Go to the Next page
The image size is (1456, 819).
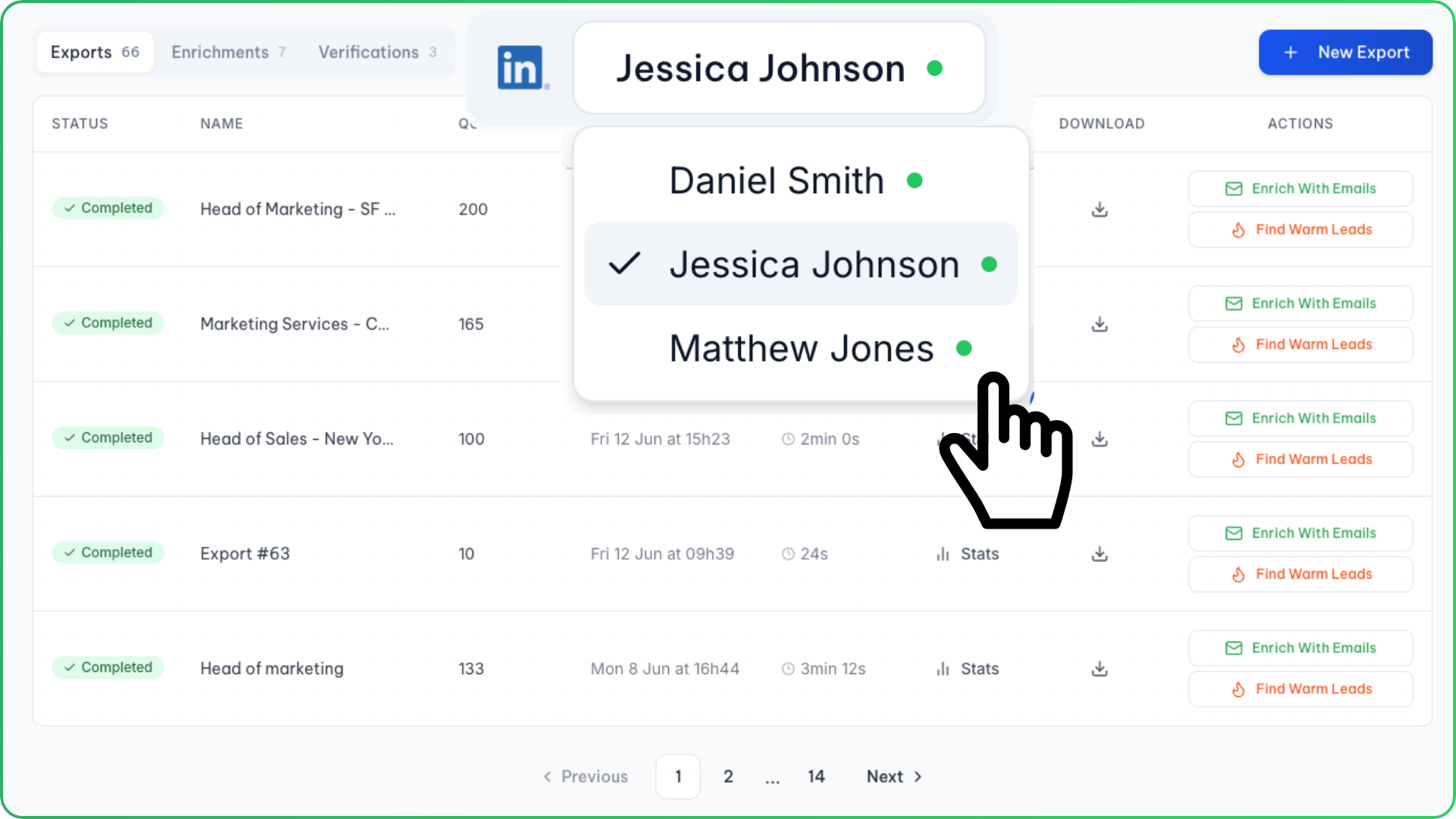[894, 777]
